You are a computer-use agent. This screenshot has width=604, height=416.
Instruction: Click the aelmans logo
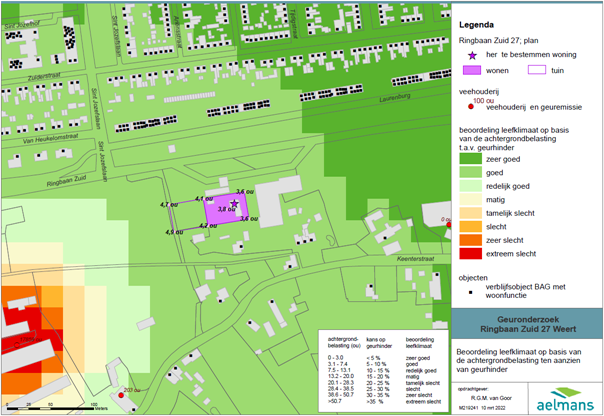[565, 400]
